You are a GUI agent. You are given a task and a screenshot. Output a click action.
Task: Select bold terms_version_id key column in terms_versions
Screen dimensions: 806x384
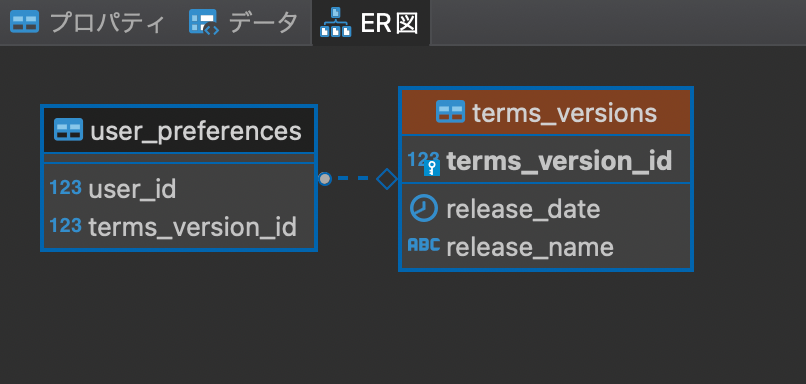point(546,161)
